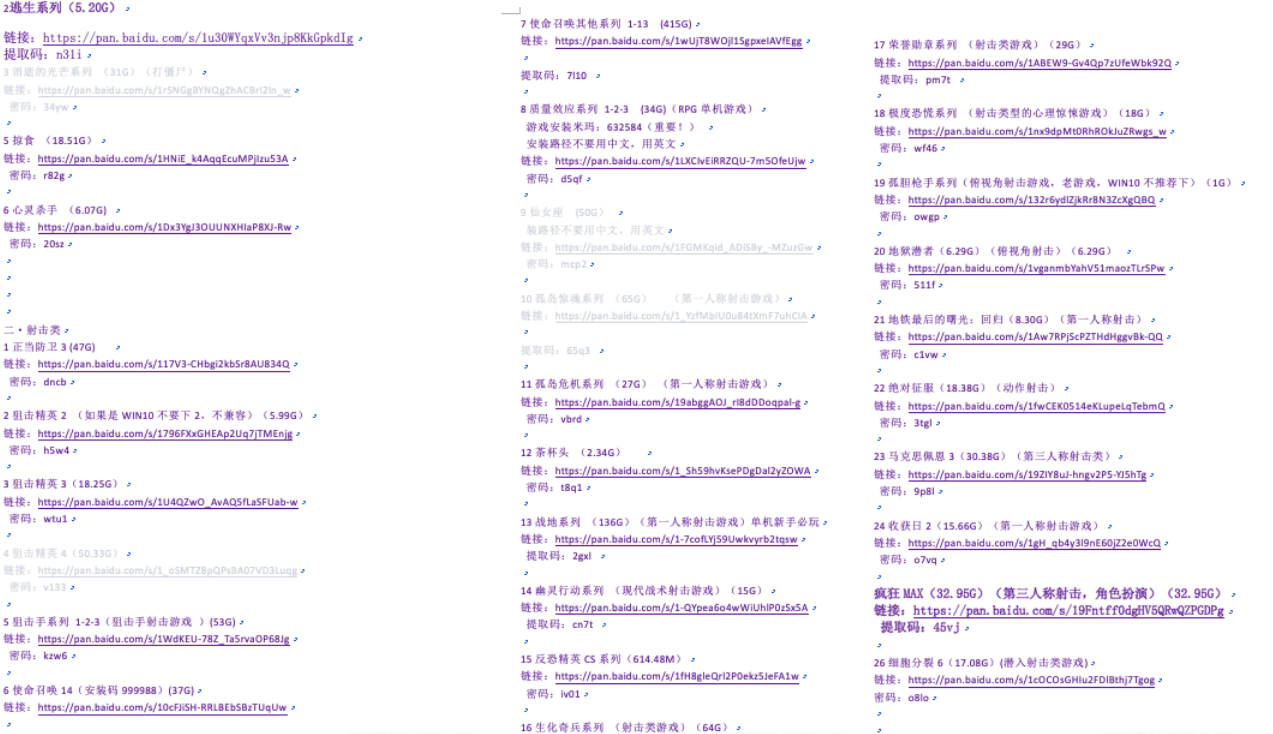Click the password c1vw under 地铁最后的曙光
This screenshot has height=734, width=1273.
tap(926, 354)
